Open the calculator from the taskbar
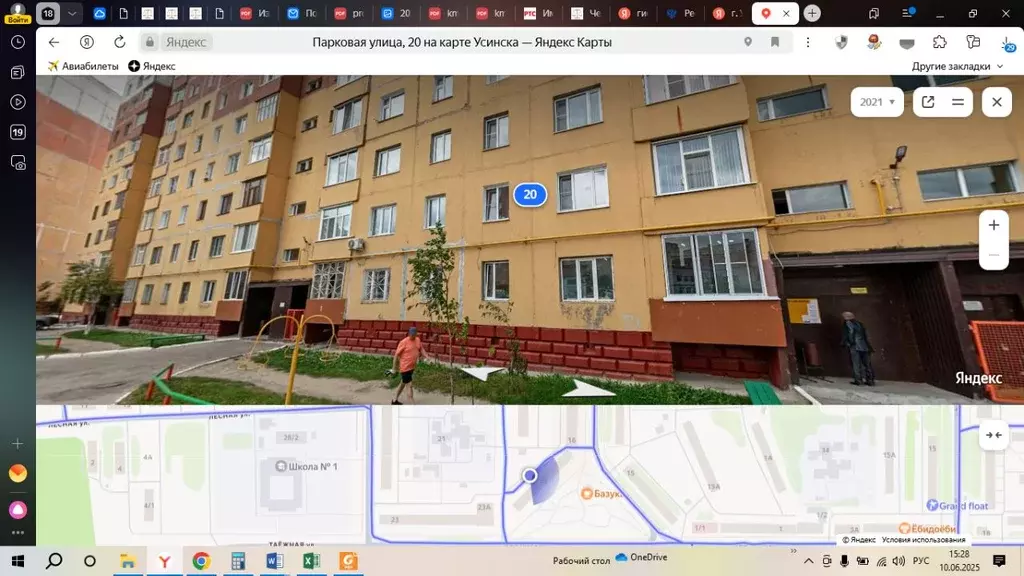The height and width of the screenshot is (576, 1024). point(238,560)
